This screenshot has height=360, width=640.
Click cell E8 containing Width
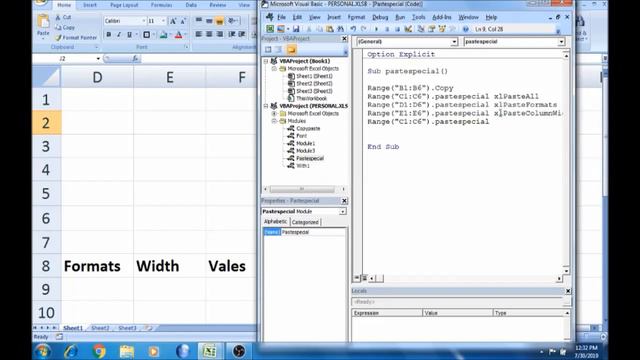click(169, 266)
